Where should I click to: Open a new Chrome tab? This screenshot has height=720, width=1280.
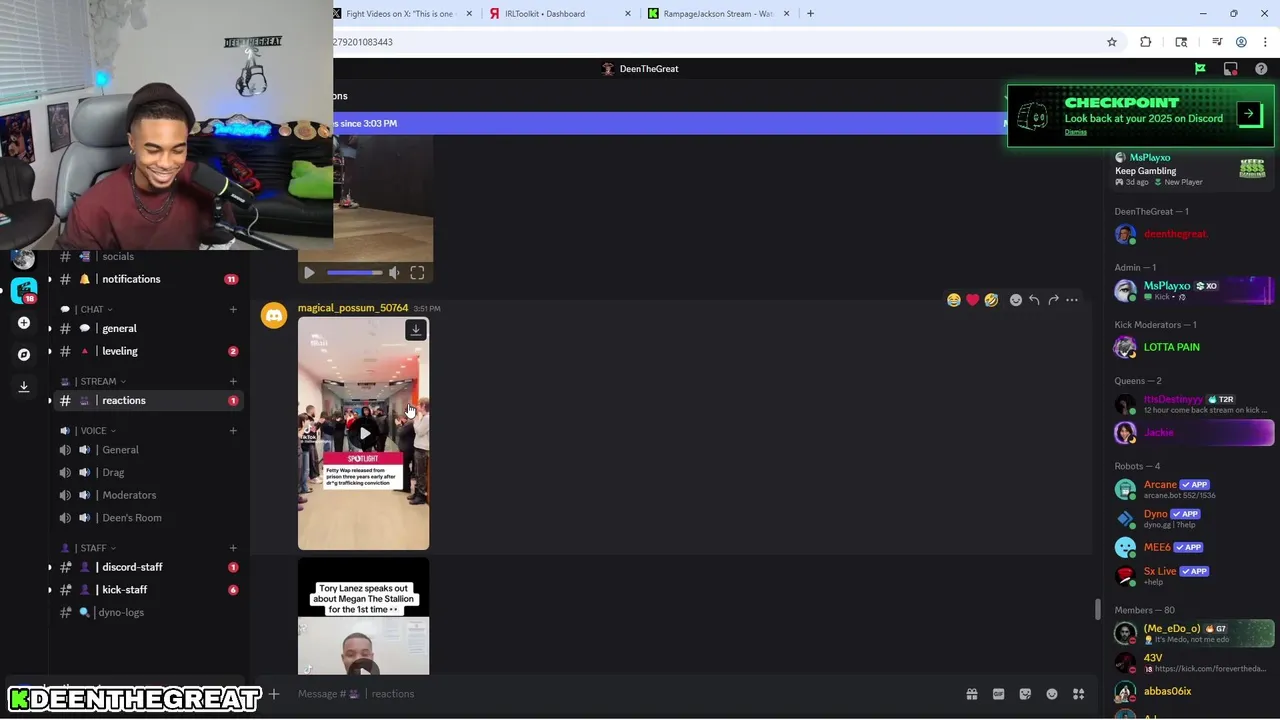click(810, 14)
